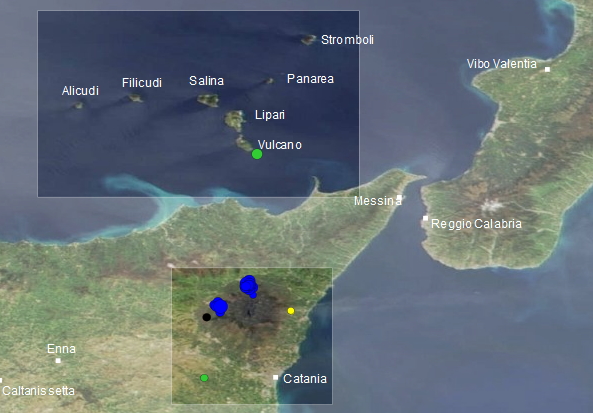
Task: Click the Alicudi island label
Action: (80, 91)
